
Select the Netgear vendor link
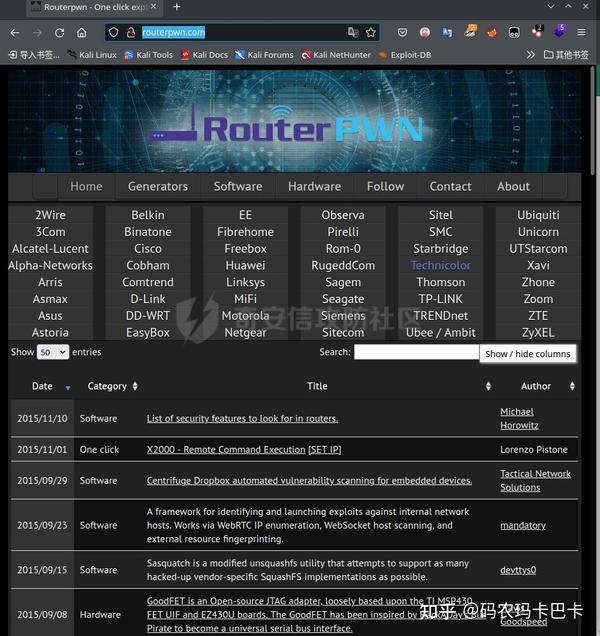click(x=245, y=333)
